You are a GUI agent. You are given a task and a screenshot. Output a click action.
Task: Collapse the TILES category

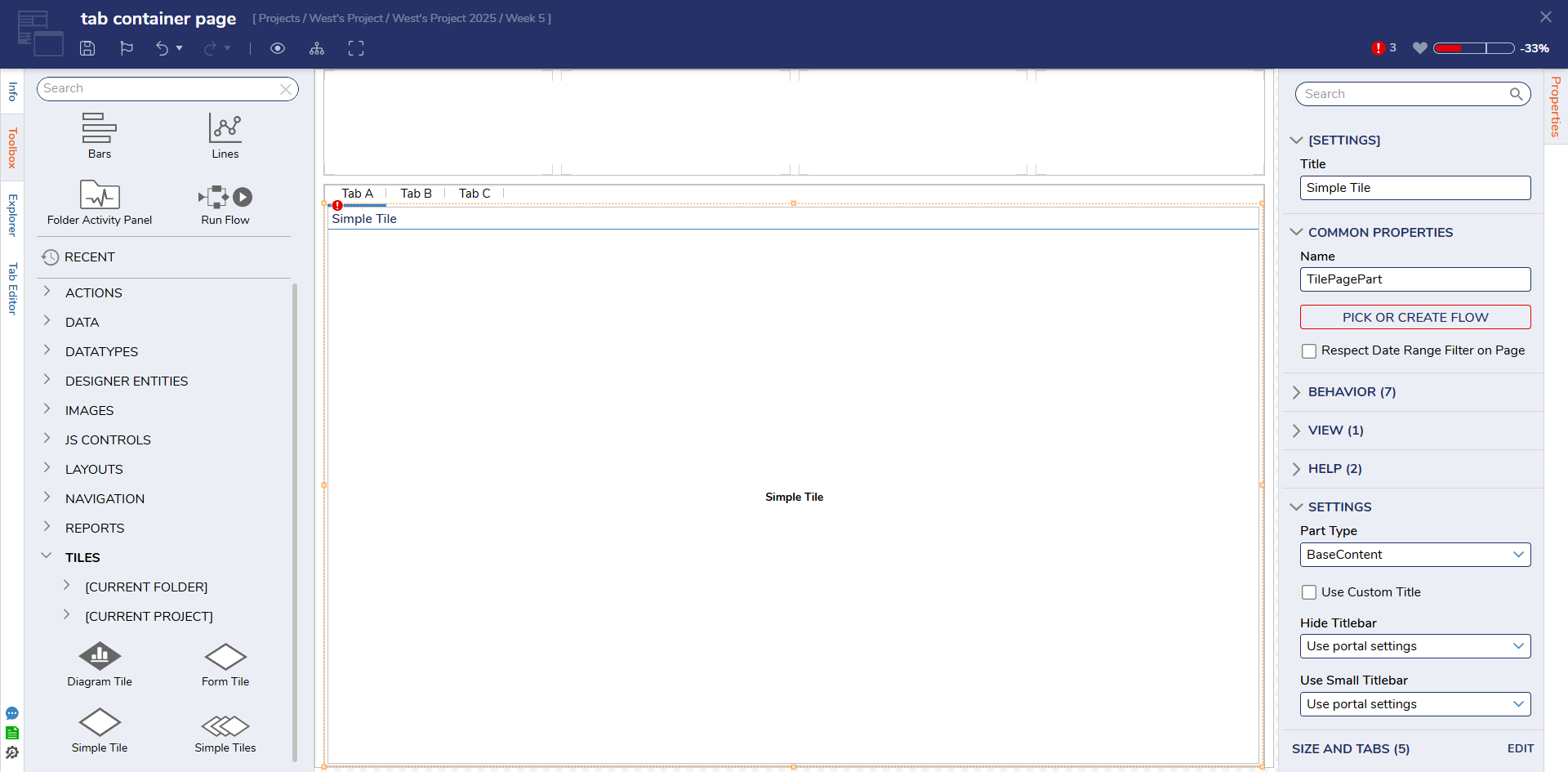[47, 556]
